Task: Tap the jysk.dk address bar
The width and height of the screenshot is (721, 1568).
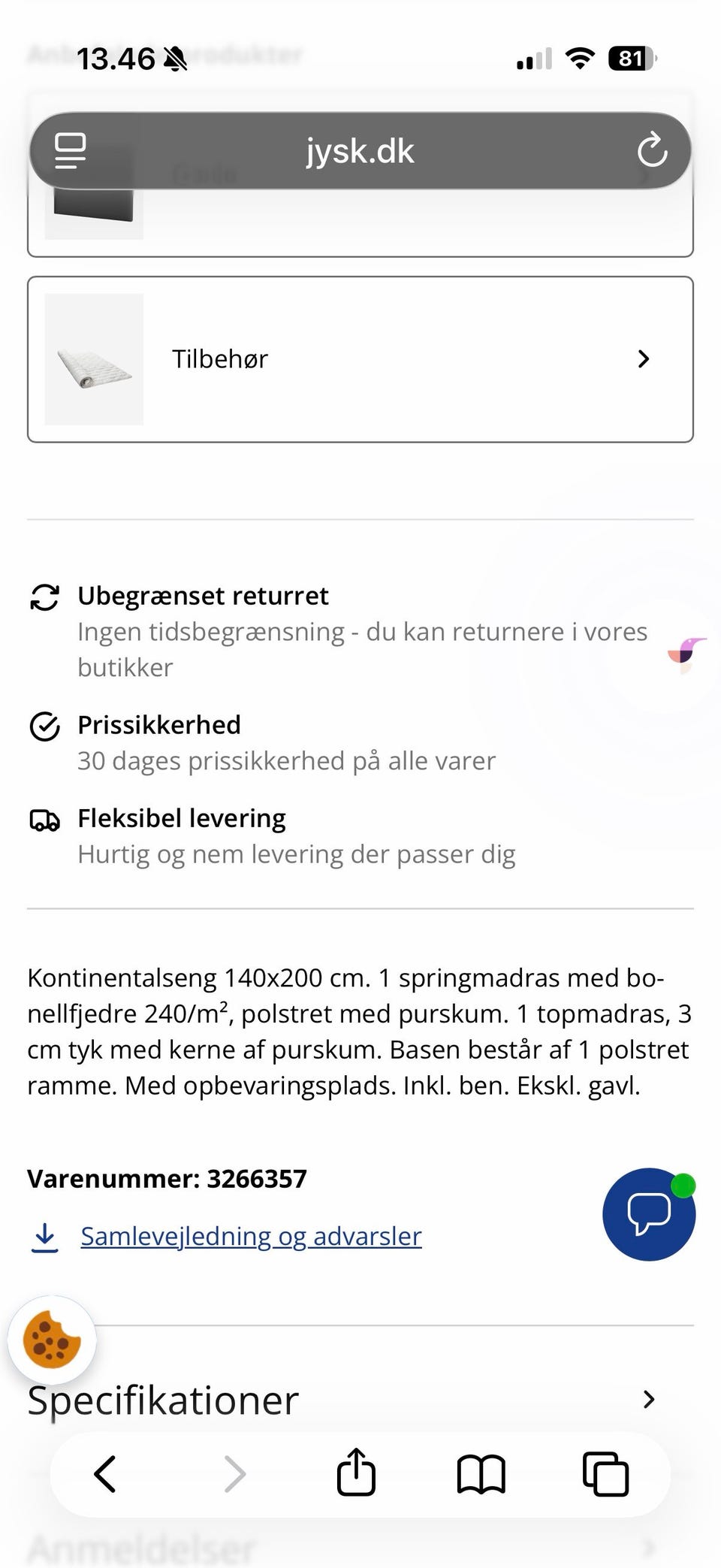Action: pyautogui.click(x=360, y=150)
